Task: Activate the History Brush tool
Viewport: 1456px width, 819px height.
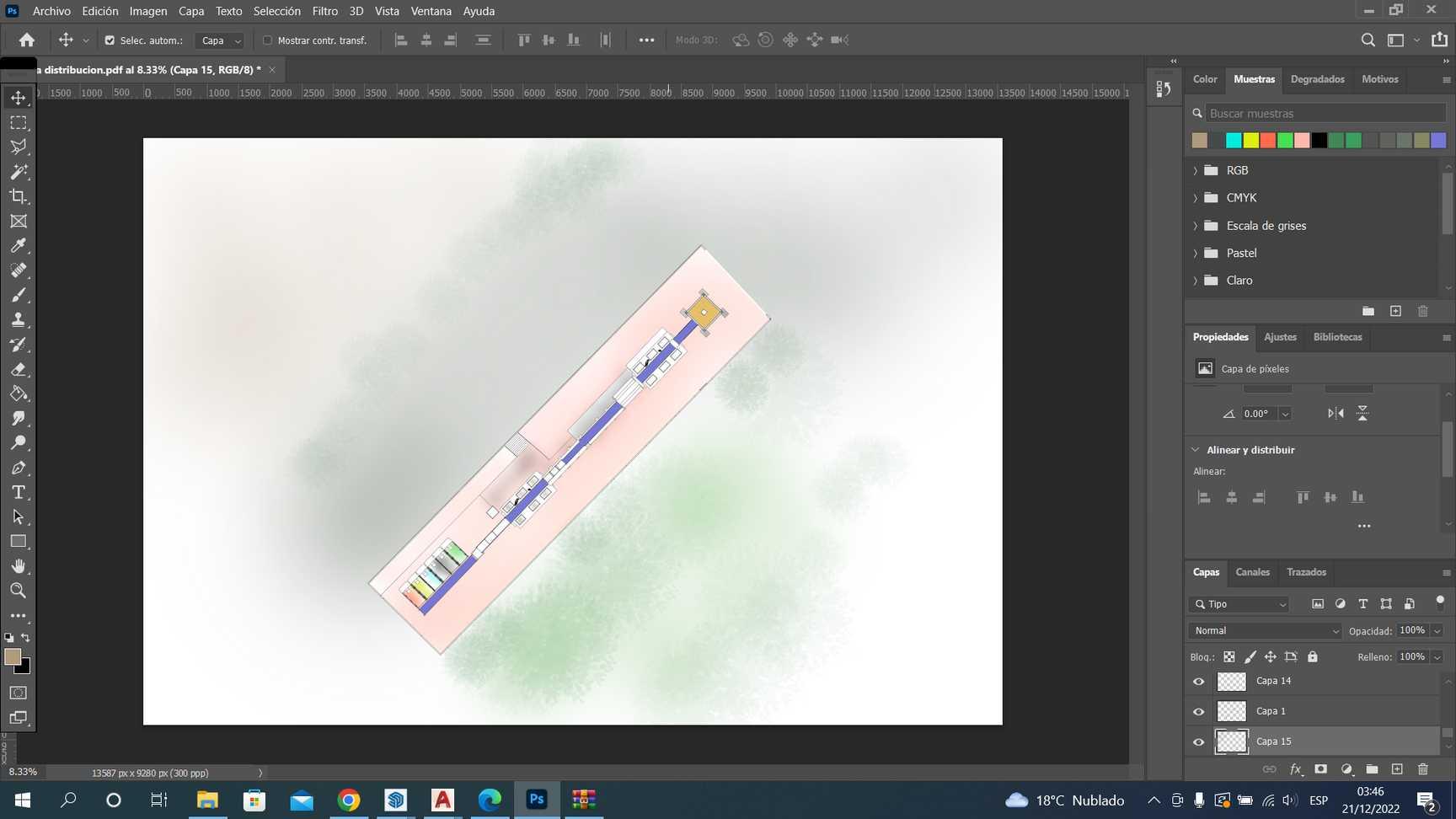Action: [19, 345]
